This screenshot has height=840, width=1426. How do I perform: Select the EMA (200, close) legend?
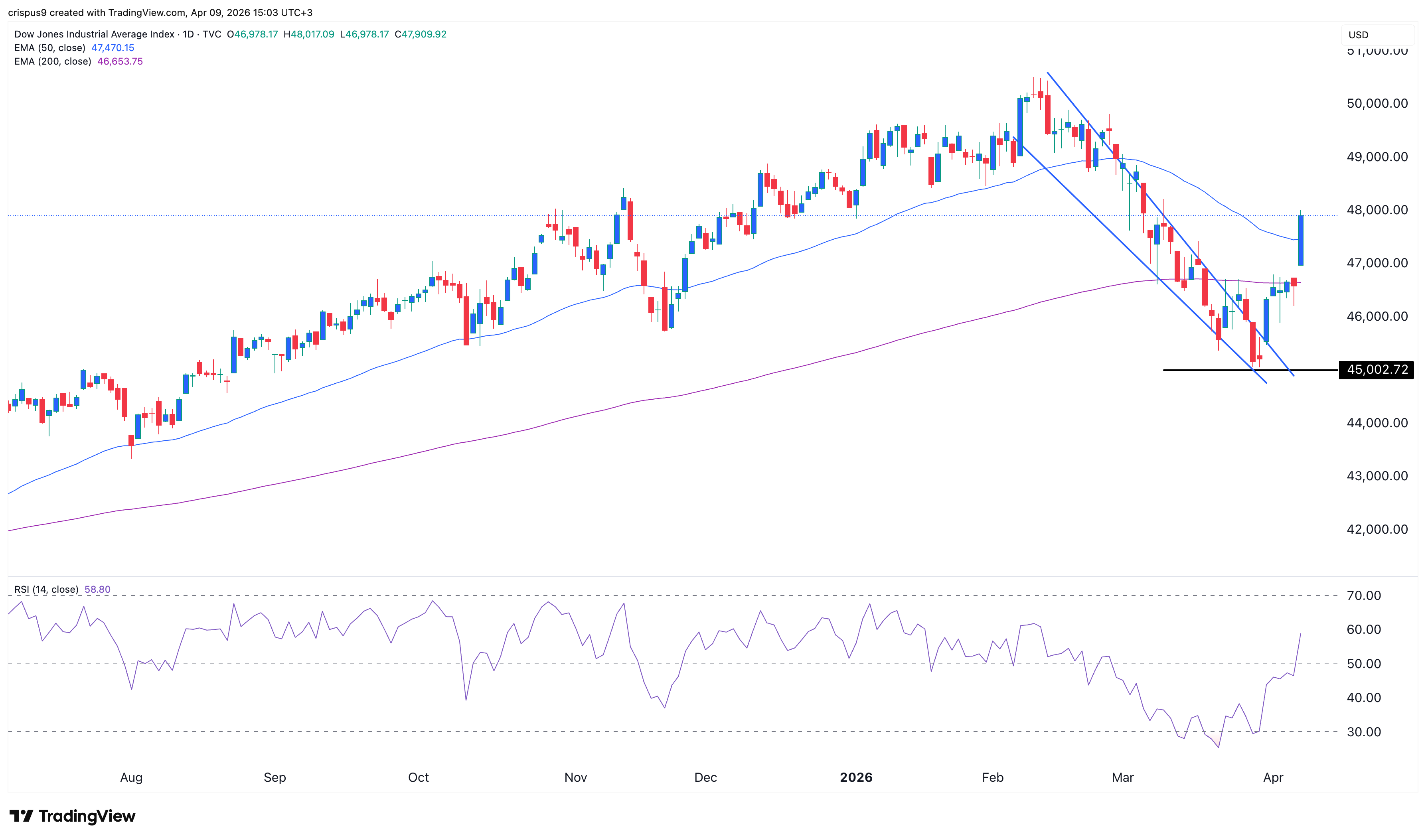point(53,62)
